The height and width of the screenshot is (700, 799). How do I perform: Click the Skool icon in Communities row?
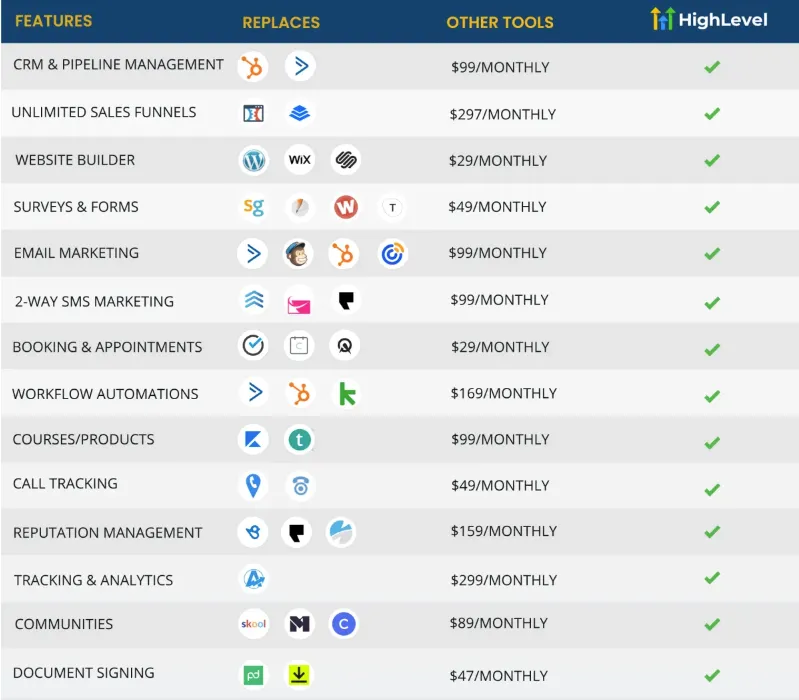[x=253, y=624]
